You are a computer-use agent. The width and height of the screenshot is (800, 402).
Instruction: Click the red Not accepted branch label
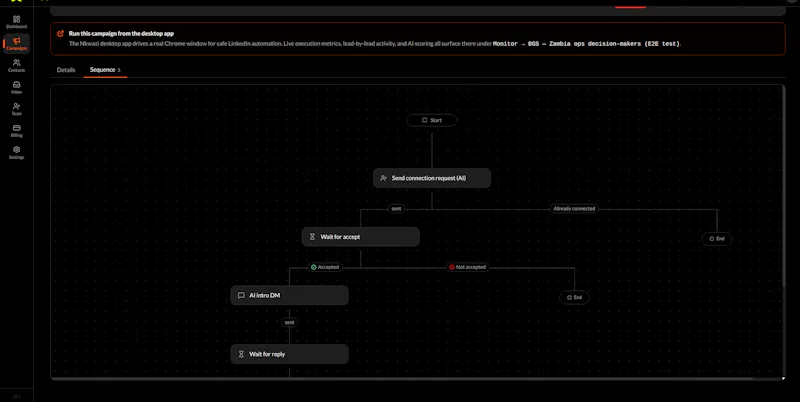(x=467, y=267)
